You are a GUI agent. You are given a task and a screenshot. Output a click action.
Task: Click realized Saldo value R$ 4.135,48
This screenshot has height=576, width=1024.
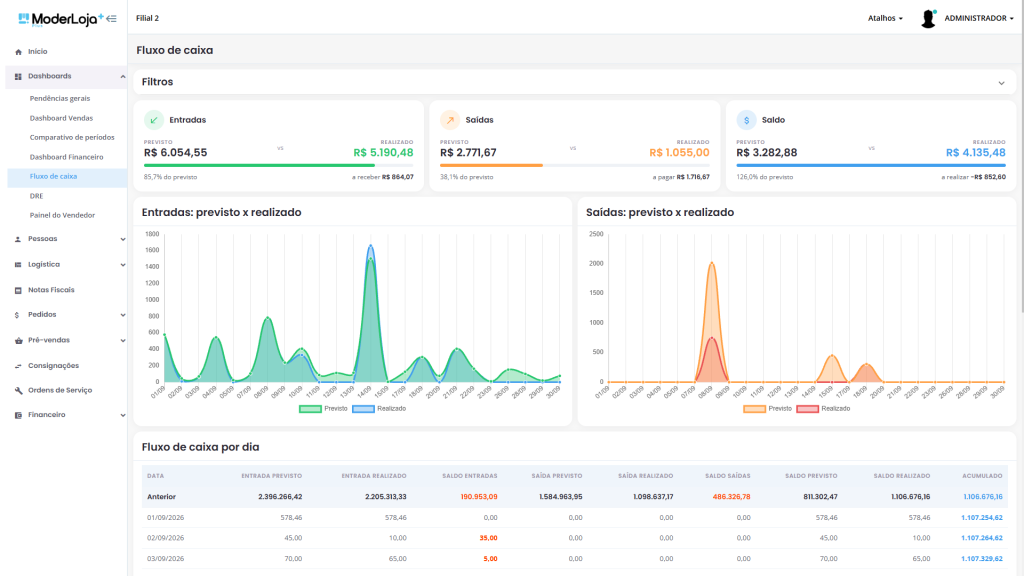point(976,153)
